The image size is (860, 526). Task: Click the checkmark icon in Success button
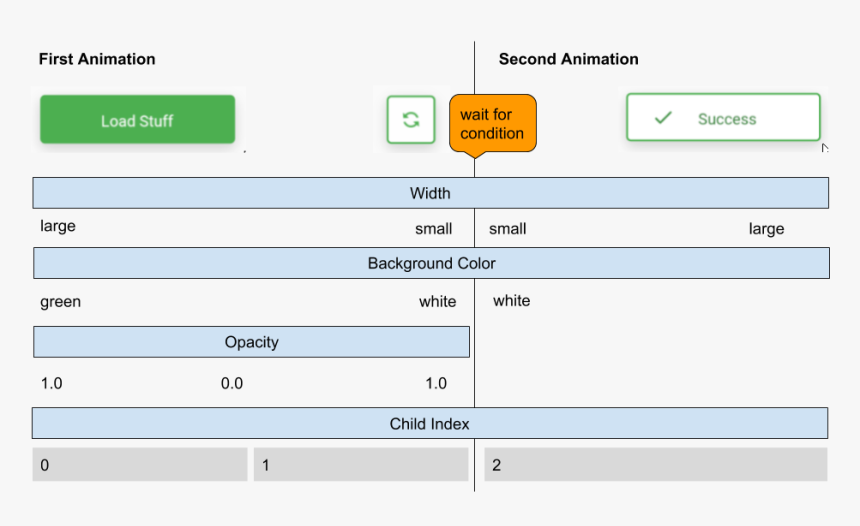coord(663,118)
